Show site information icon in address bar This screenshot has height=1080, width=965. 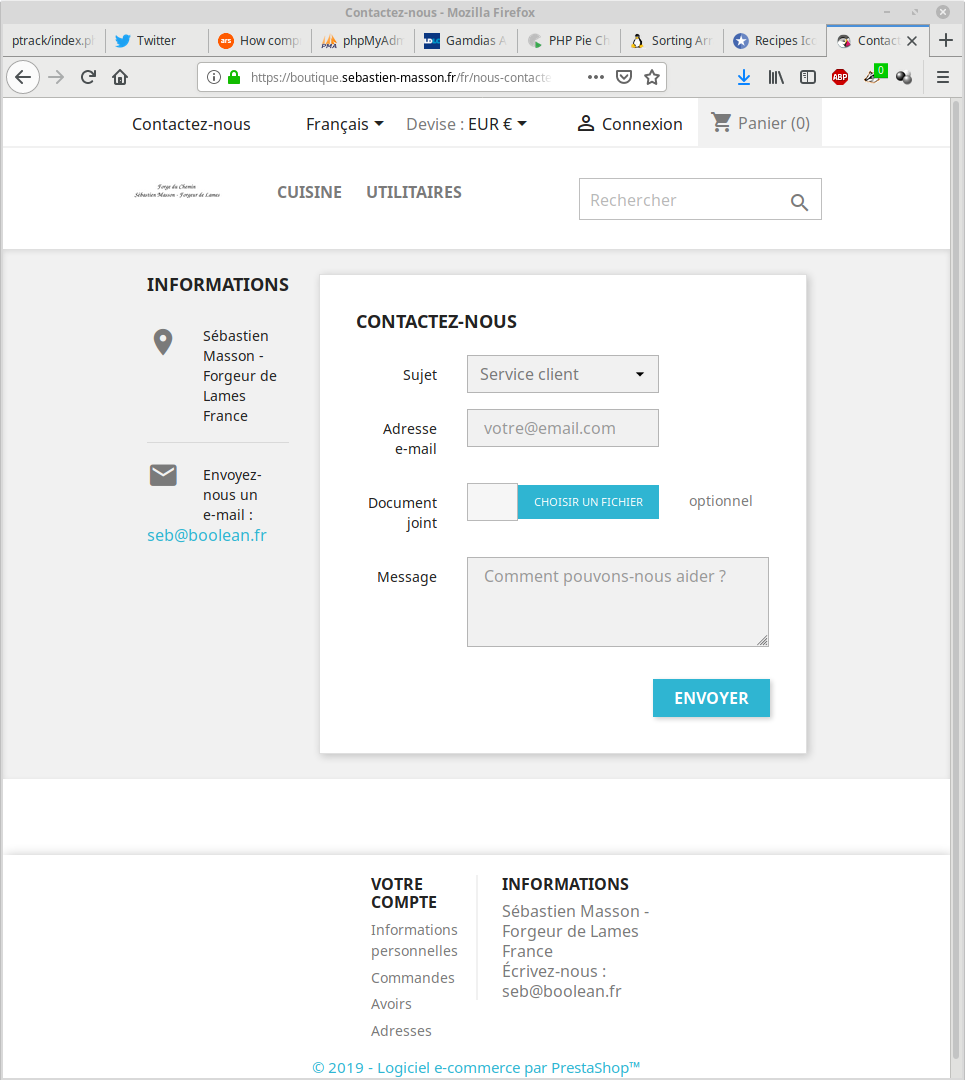[x=214, y=77]
